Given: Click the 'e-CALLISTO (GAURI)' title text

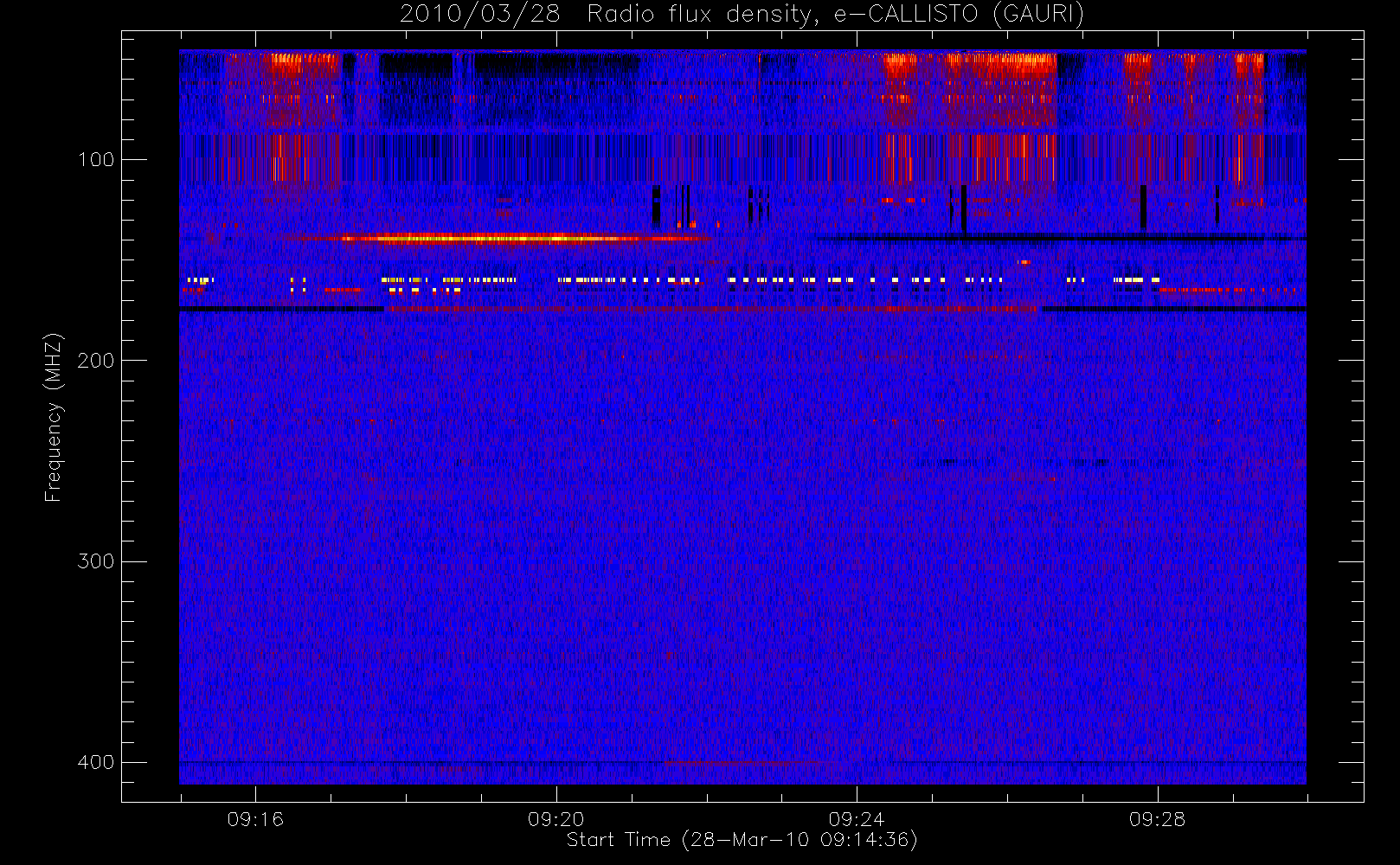Looking at the screenshot, I should [959, 15].
